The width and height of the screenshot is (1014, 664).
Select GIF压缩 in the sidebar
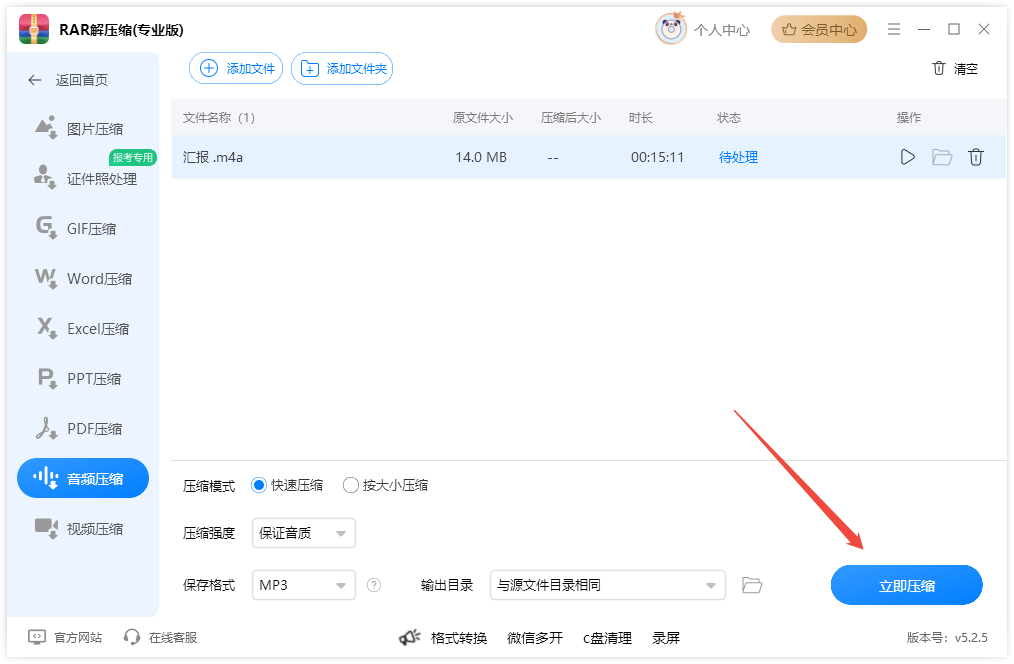(83, 228)
